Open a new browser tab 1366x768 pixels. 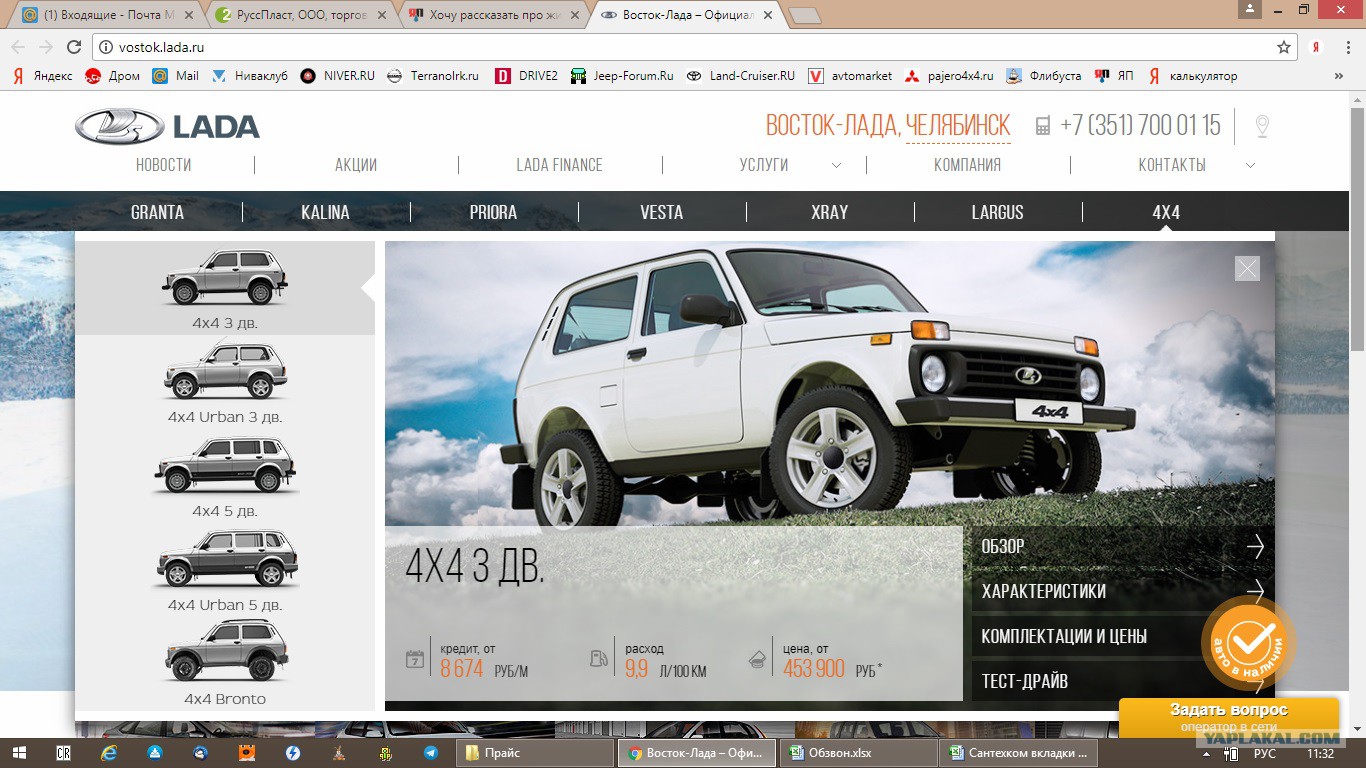pos(804,15)
